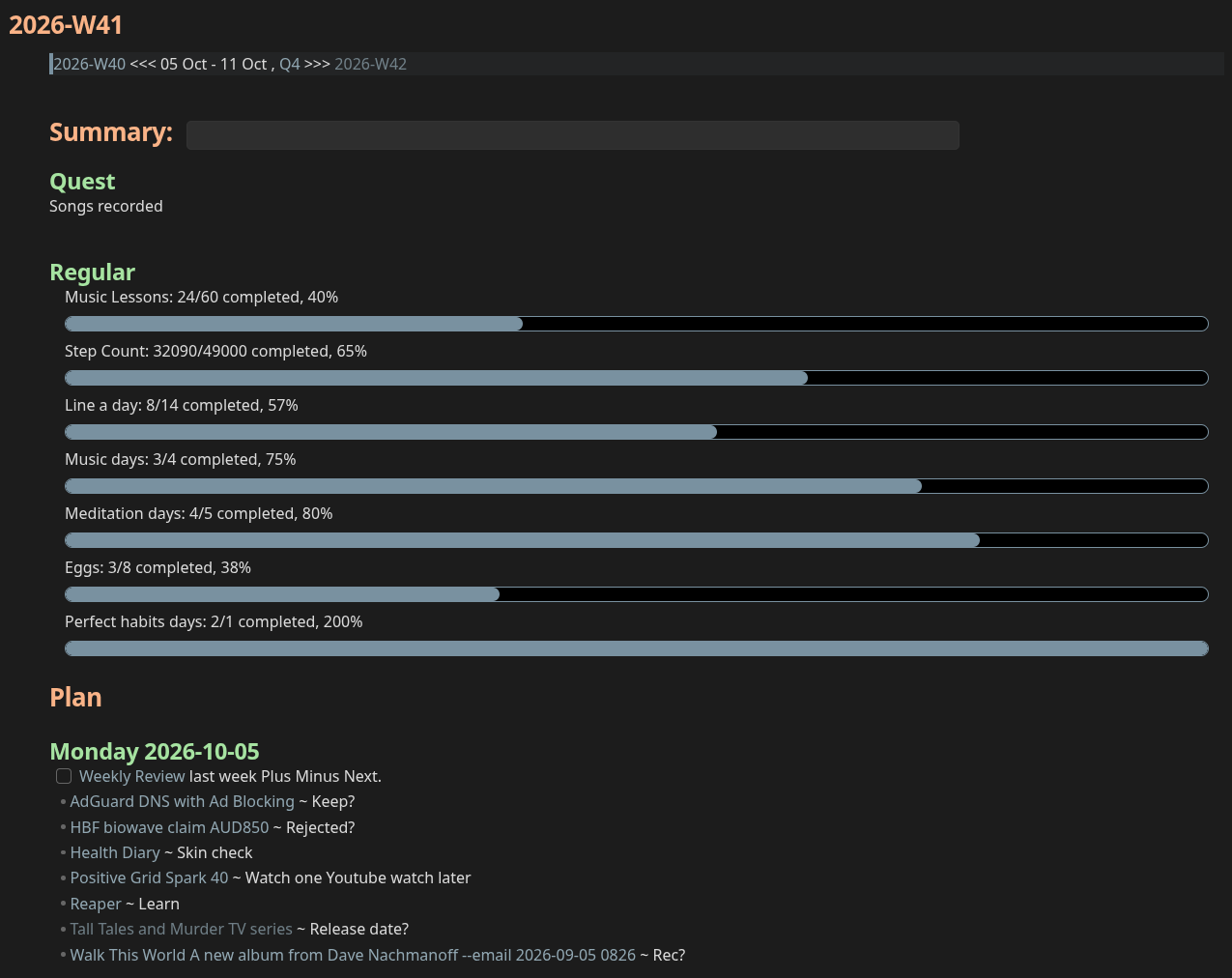Click the Quest heading
Image resolution: width=1232 pixels, height=978 pixels.
82,182
